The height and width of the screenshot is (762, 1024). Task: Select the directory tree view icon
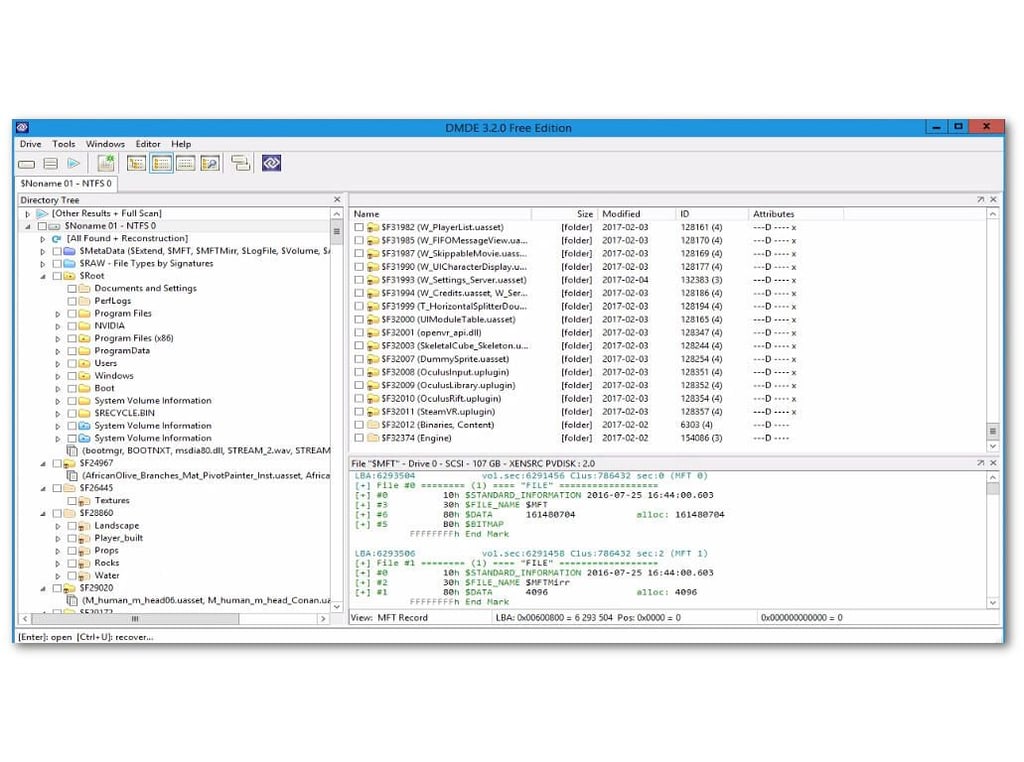(x=136, y=163)
